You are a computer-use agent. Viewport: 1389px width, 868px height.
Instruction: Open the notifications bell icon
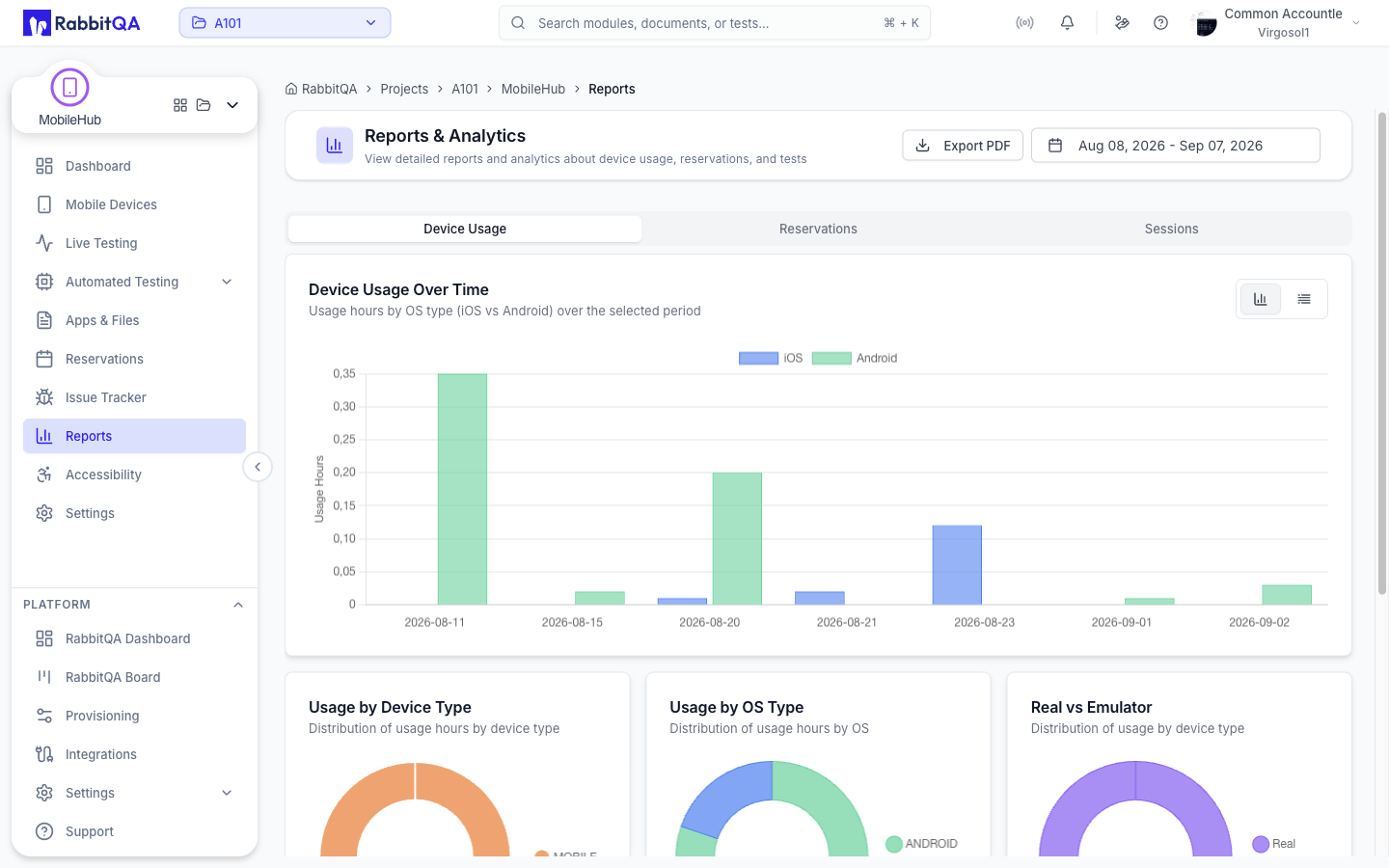tap(1067, 23)
